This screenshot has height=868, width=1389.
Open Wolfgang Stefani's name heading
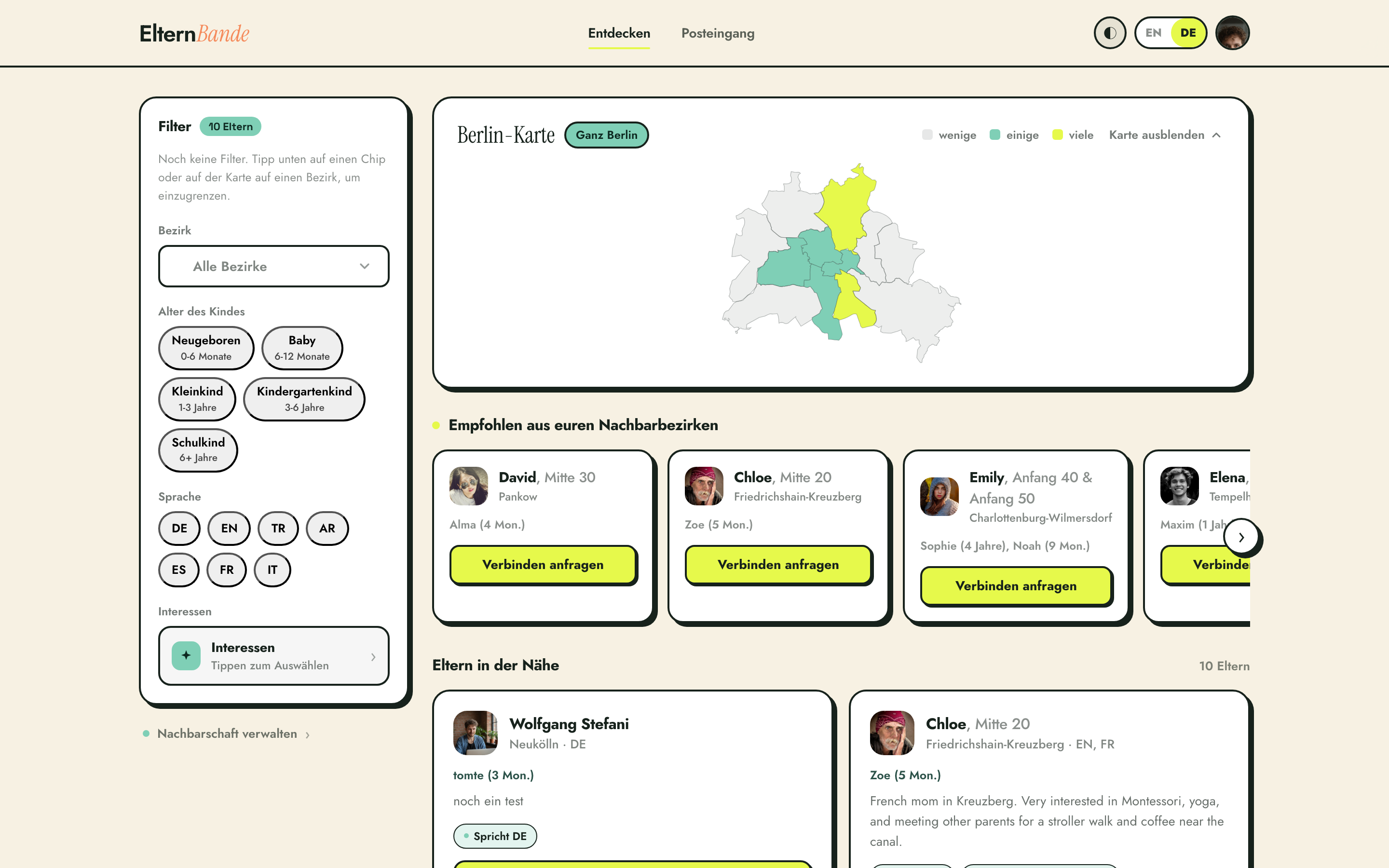[569, 724]
